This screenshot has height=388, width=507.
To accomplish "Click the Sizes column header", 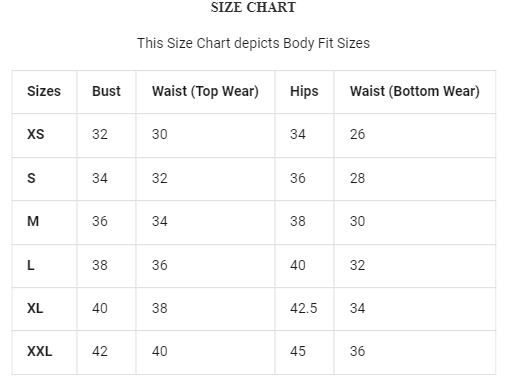I will (44, 91).
